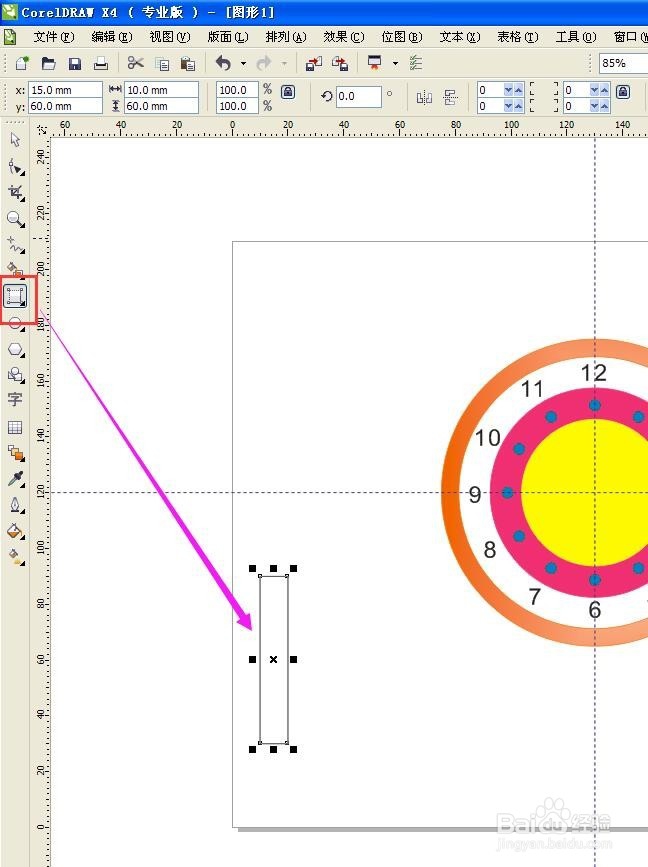
Task: Open the 编辑(E) menu
Action: point(112,37)
